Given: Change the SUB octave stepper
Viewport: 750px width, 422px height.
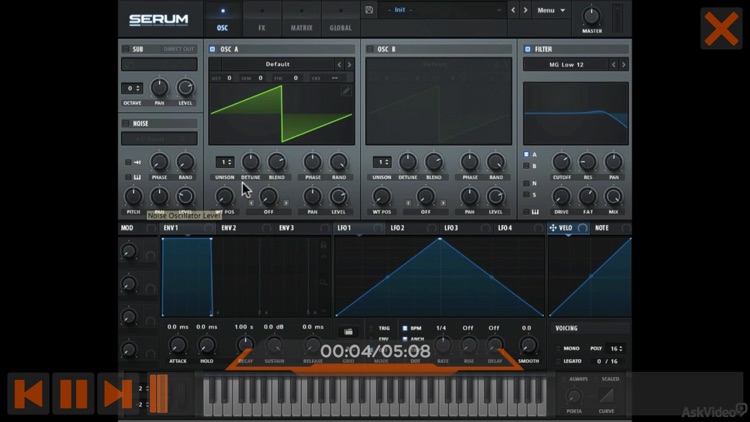Looking at the screenshot, I should point(132,88).
